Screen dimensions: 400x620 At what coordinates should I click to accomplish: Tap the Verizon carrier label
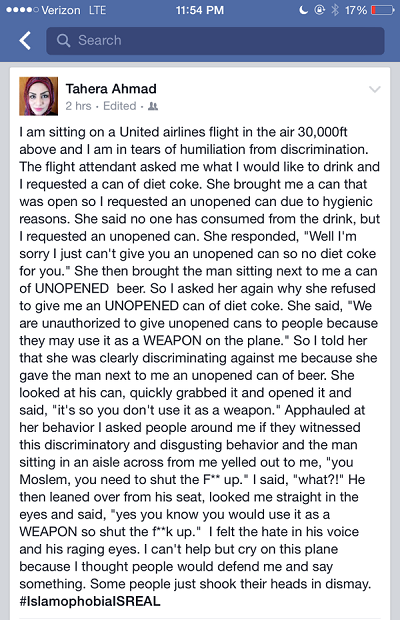pyautogui.click(x=61, y=10)
